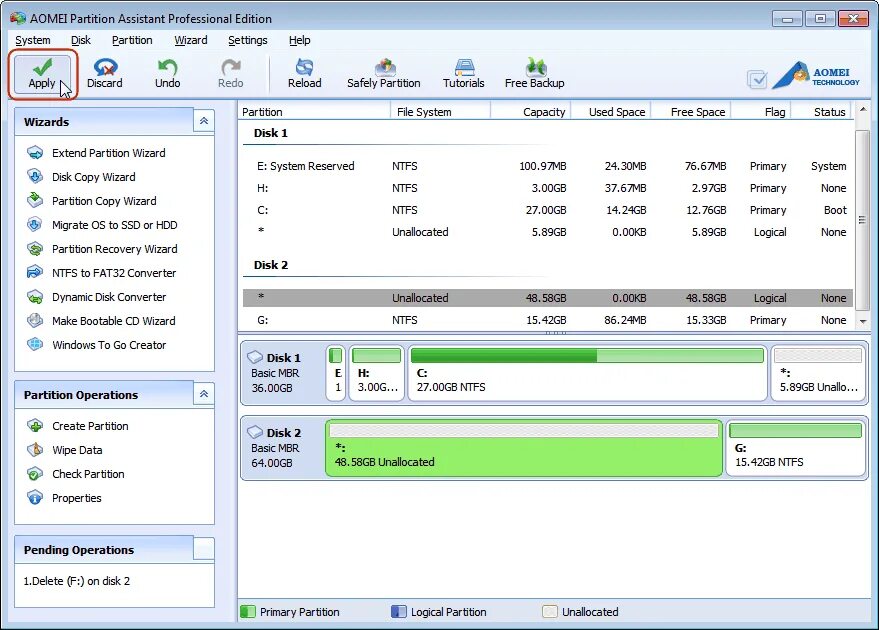Select G: partition row in list

[x=548, y=320]
